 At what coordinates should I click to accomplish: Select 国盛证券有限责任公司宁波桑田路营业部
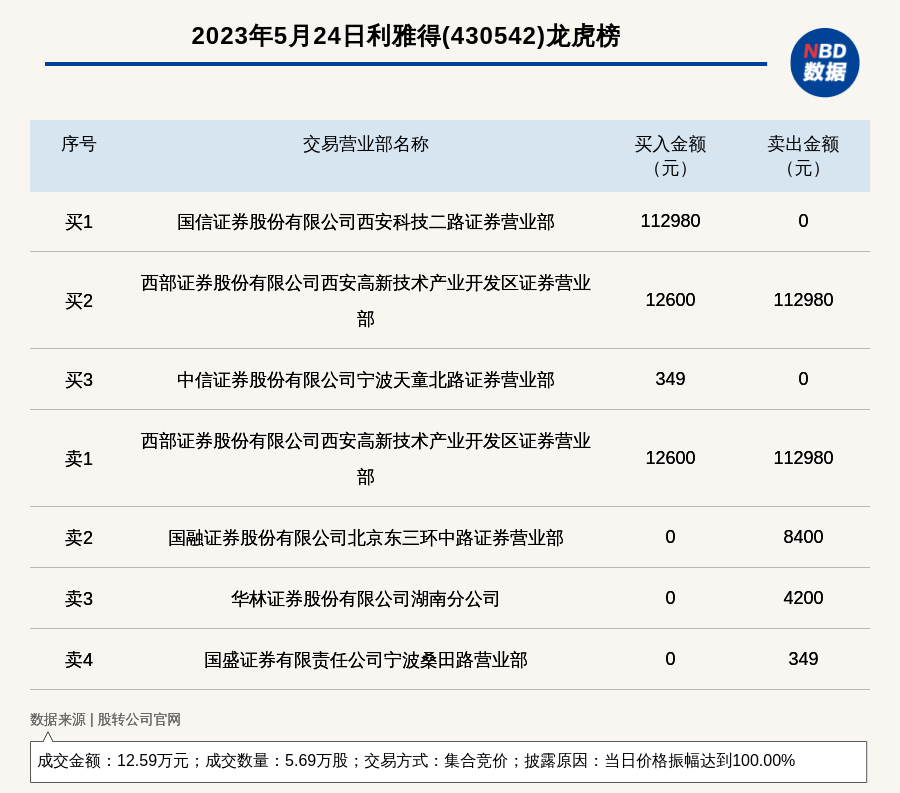pyautogui.click(x=366, y=660)
